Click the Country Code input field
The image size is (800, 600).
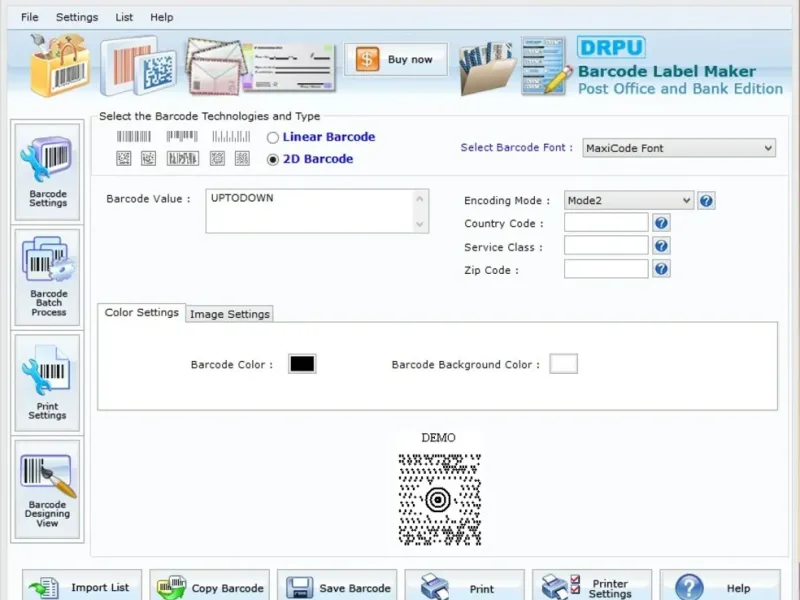[606, 222]
